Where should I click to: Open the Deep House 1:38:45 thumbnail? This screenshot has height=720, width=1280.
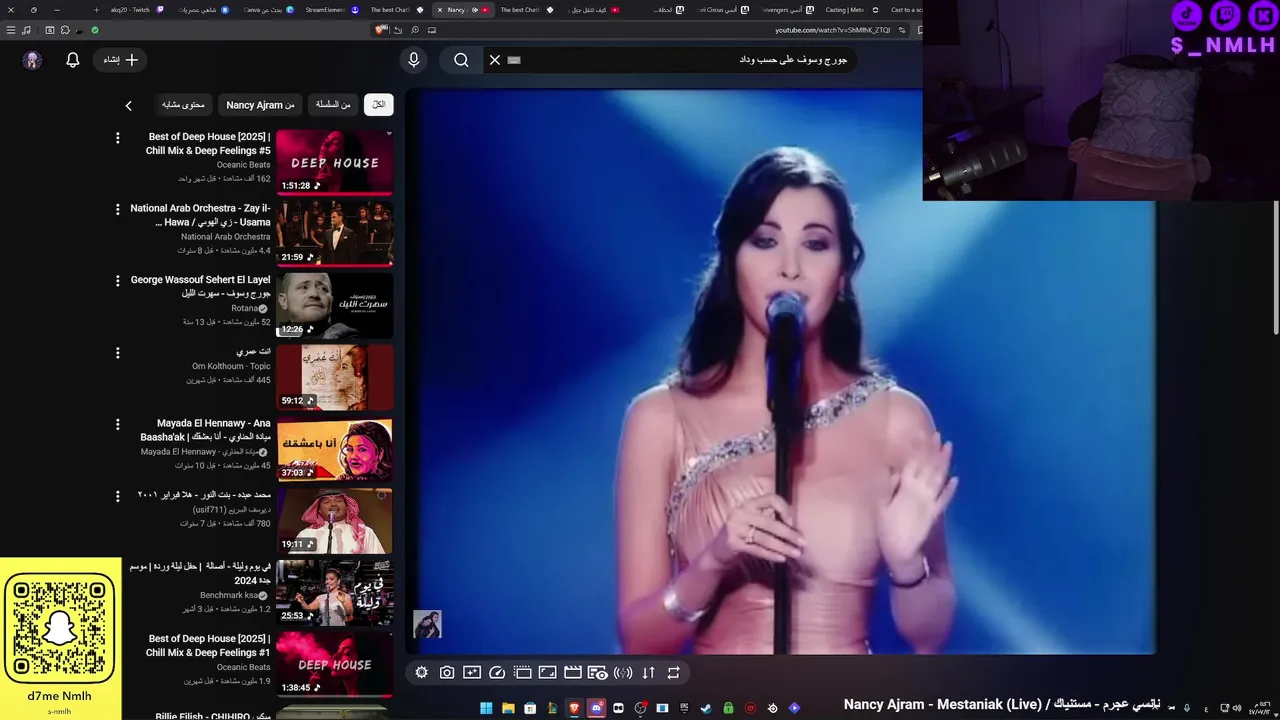(x=334, y=664)
